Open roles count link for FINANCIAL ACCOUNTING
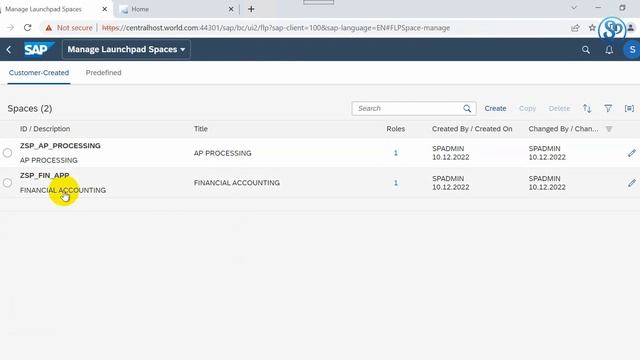 (396, 183)
